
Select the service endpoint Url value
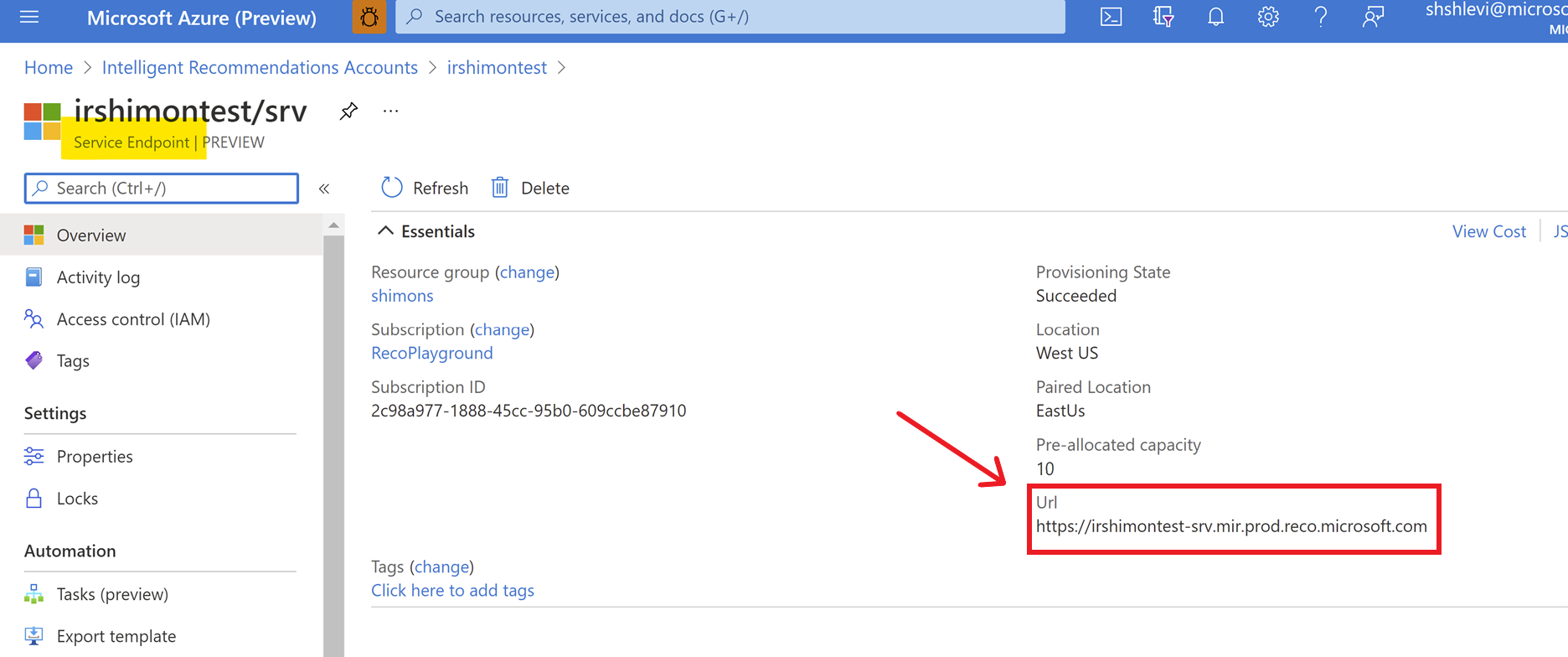coord(1231,526)
